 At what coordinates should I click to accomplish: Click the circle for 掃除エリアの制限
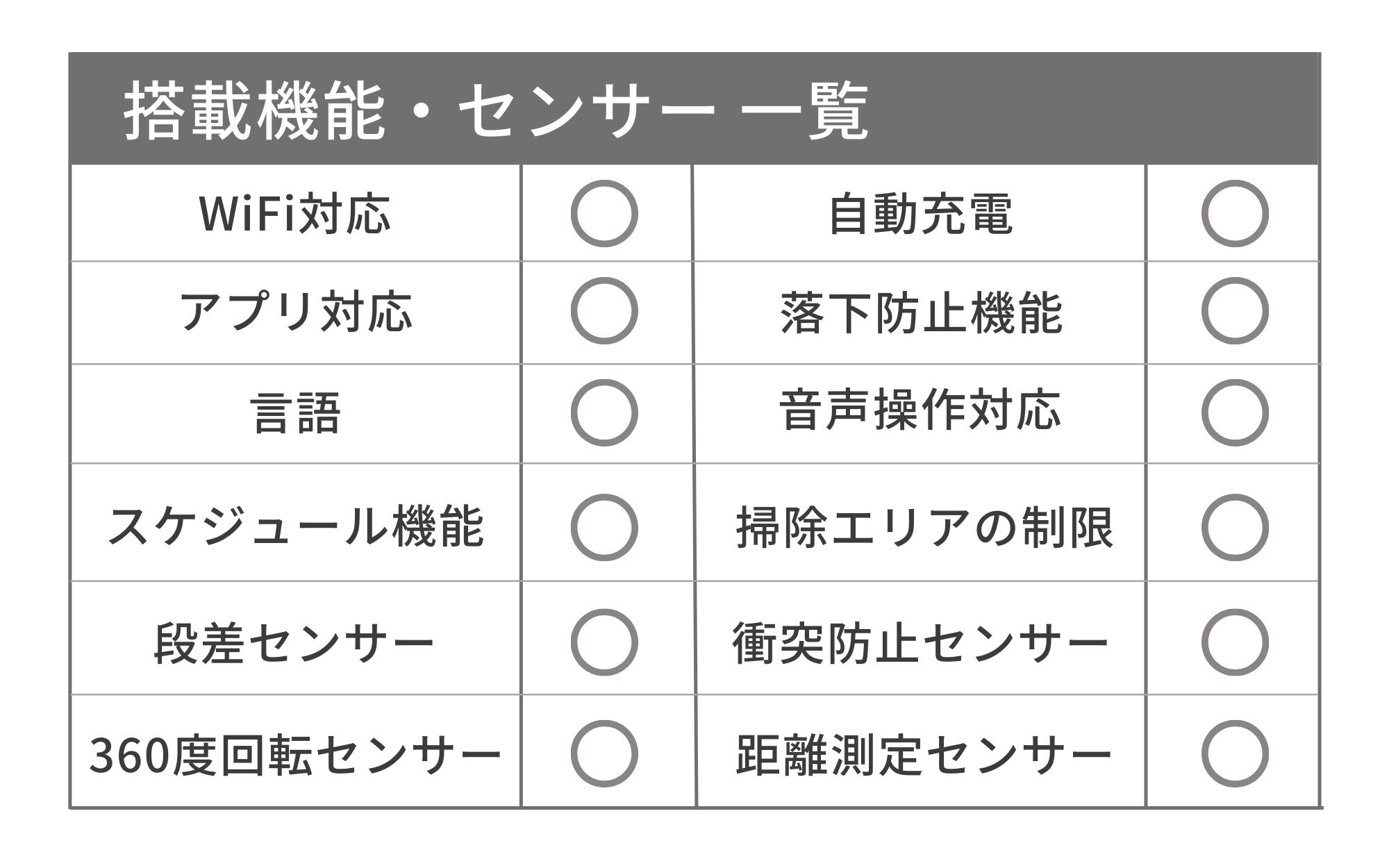tap(1235, 528)
